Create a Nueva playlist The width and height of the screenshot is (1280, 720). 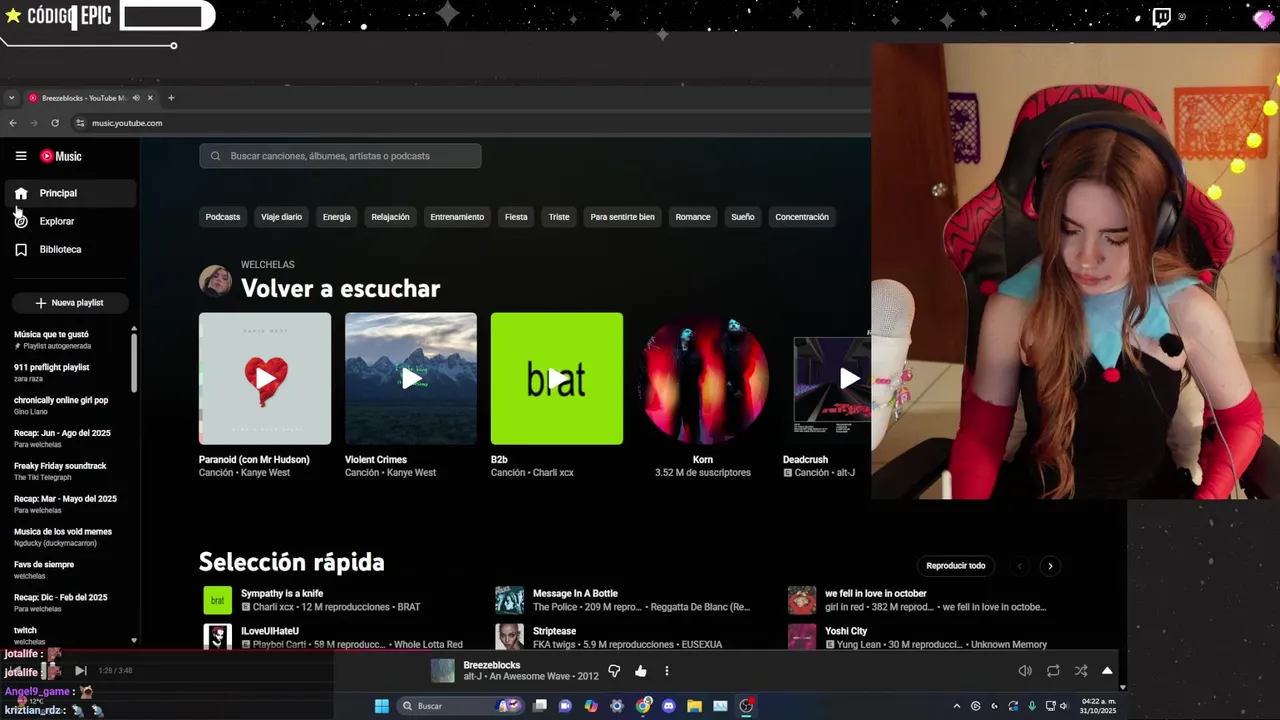click(x=70, y=302)
